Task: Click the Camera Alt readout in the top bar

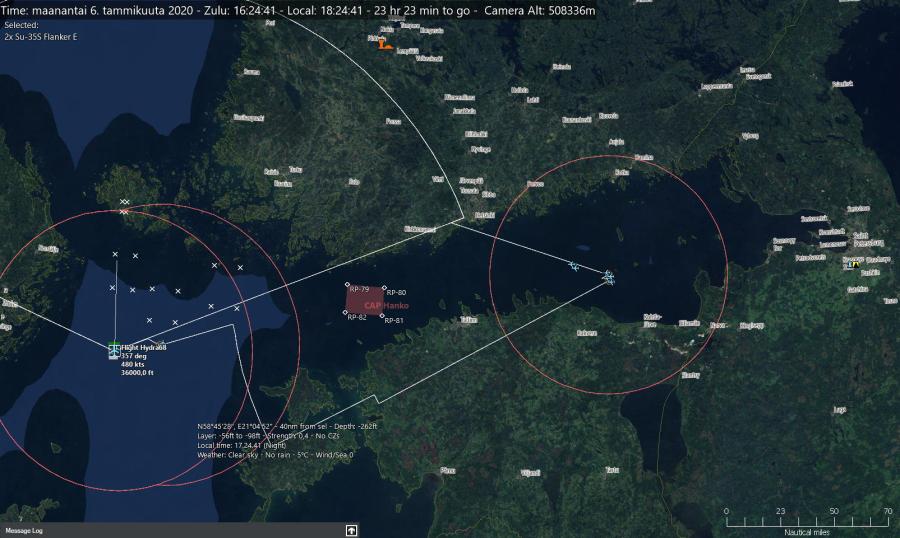Action: [x=540, y=9]
